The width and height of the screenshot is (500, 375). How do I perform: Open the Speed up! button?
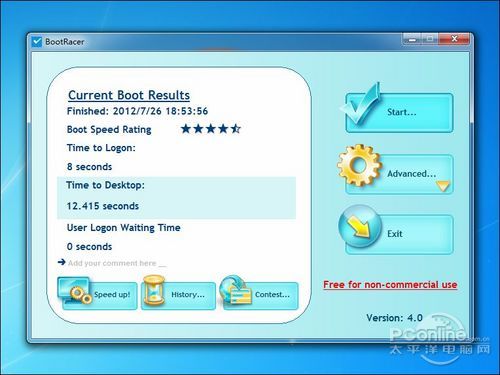[x=98, y=295]
